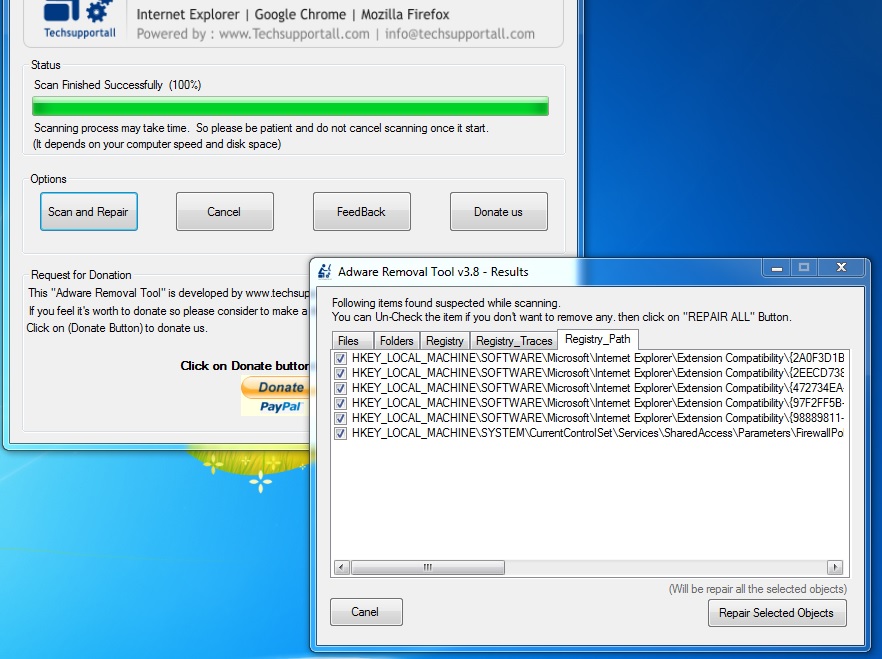Open the Registry tab
This screenshot has height=659, width=882.
(444, 341)
